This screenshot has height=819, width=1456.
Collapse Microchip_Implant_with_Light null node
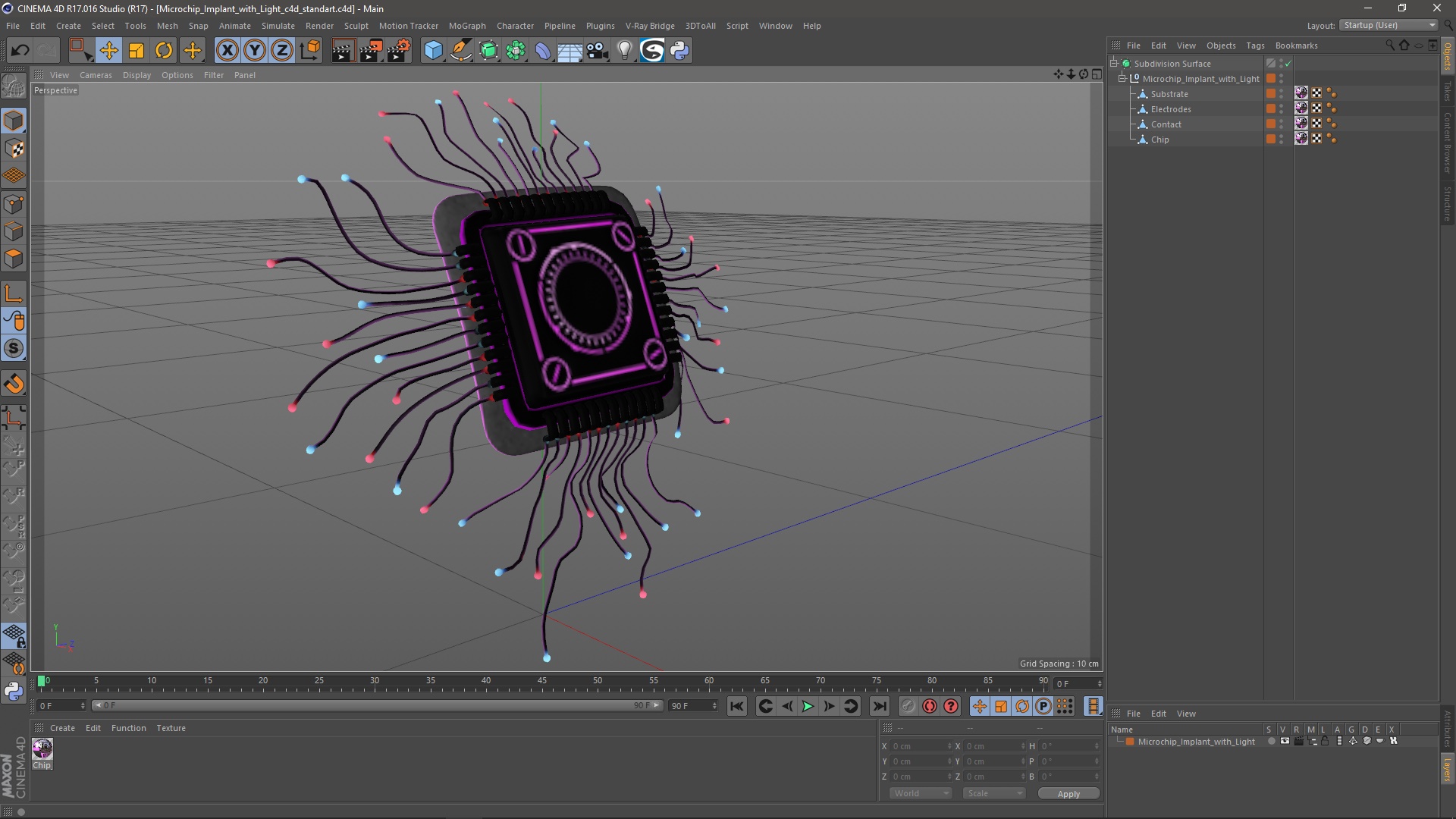pyautogui.click(x=1122, y=79)
